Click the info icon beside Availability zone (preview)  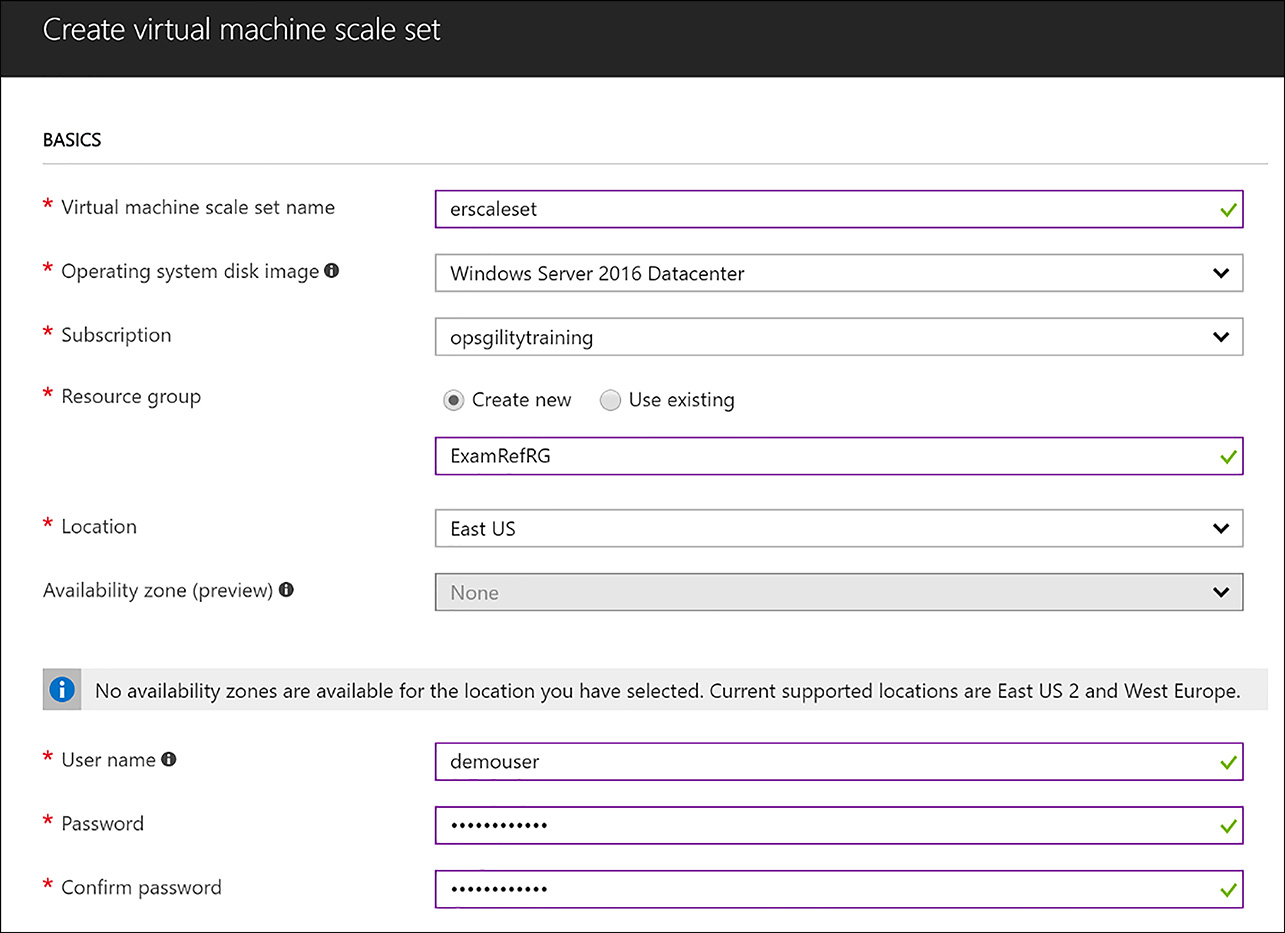[286, 590]
